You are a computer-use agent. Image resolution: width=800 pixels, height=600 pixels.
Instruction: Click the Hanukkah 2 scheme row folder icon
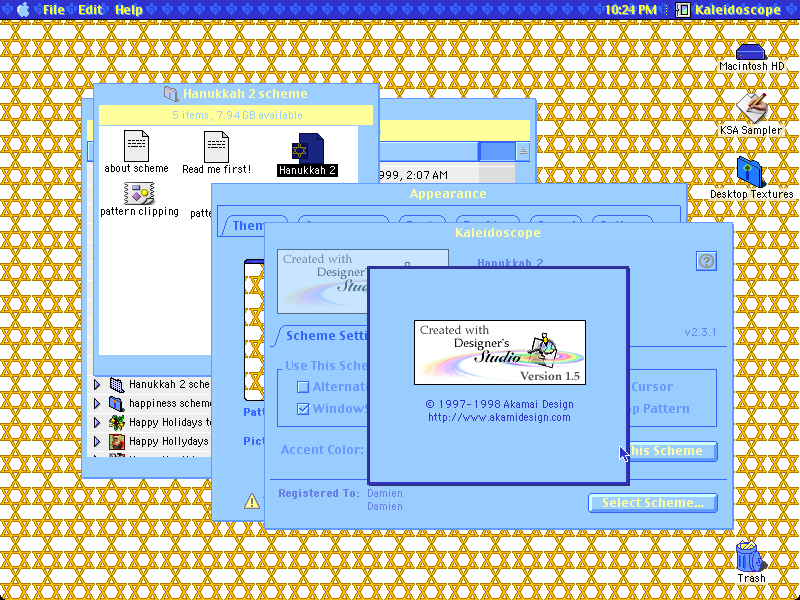117,385
